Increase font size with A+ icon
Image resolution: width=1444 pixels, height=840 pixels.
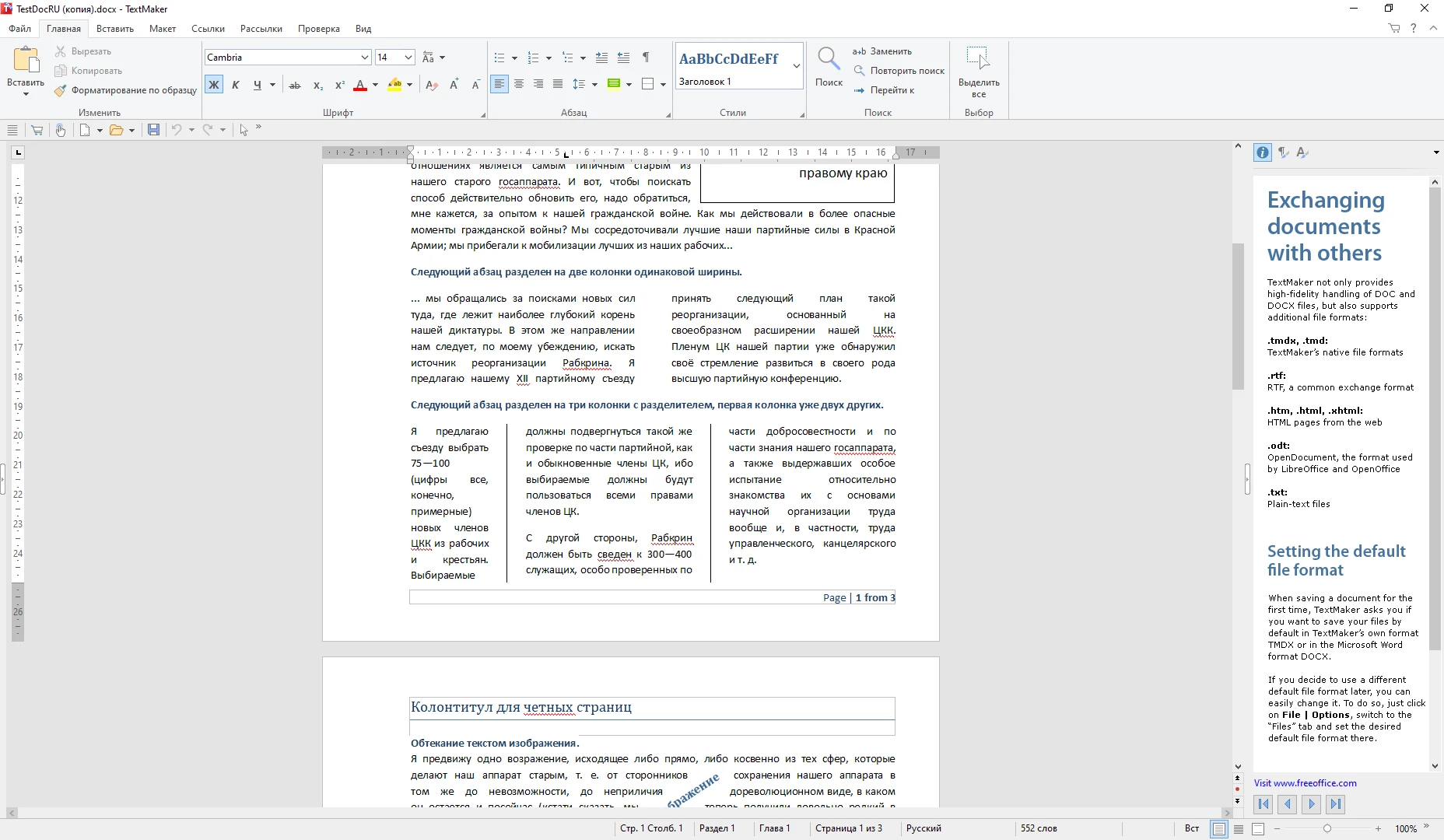click(454, 85)
